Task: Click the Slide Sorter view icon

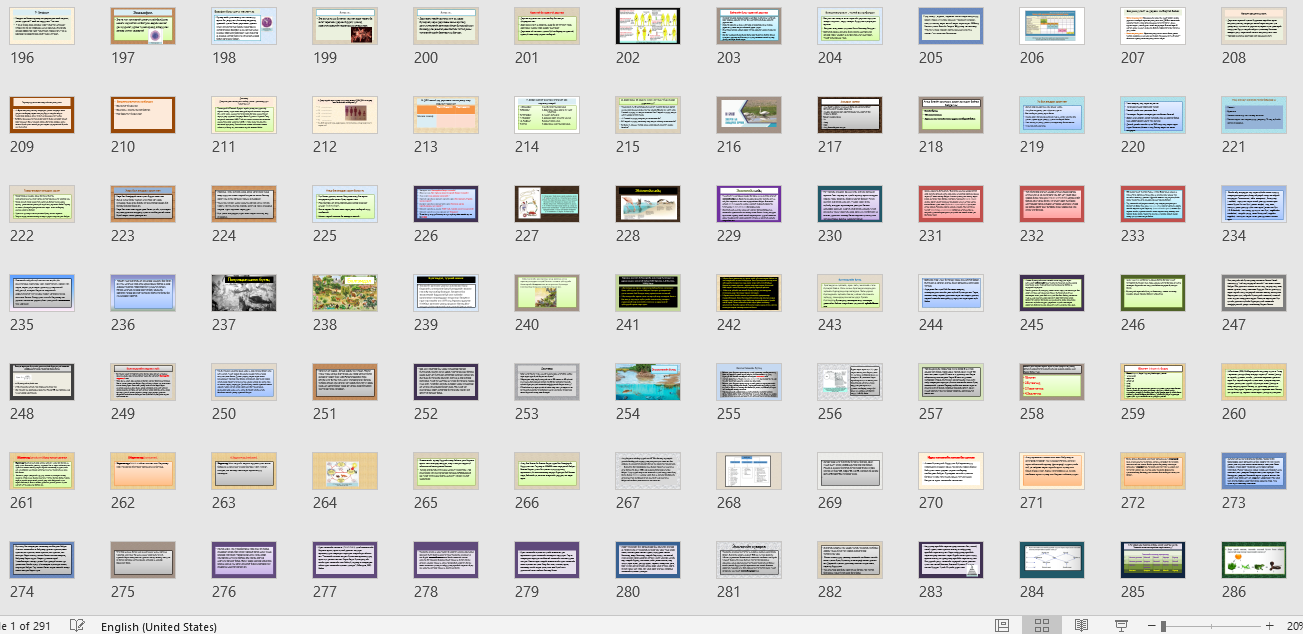Action: click(x=1041, y=626)
